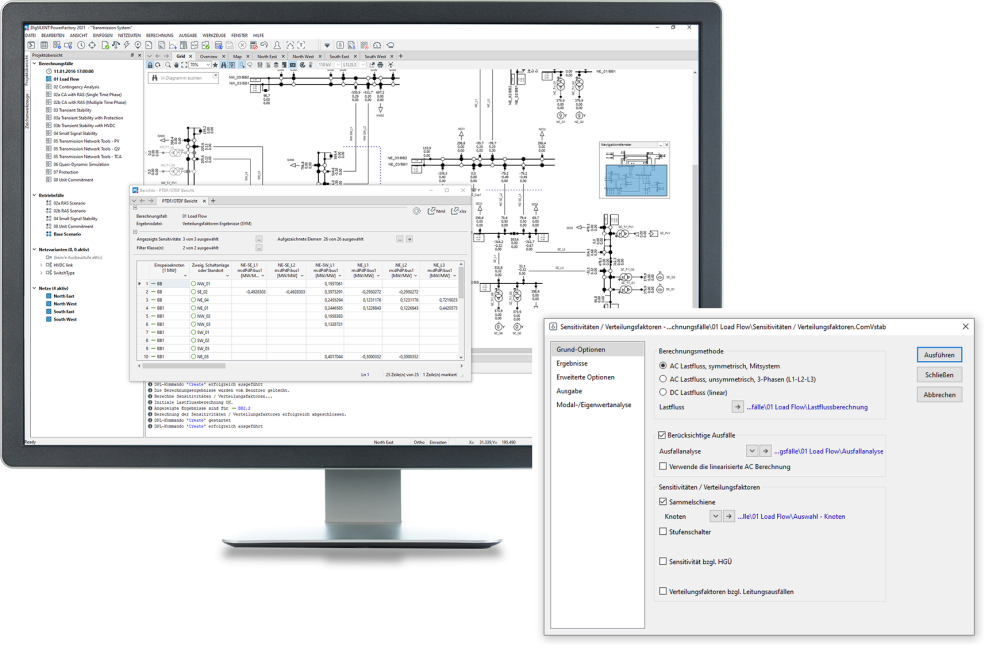1000x664 pixels.
Task: Click the fit-to-window zoom icon in diagram toolbar
Action: point(184,64)
